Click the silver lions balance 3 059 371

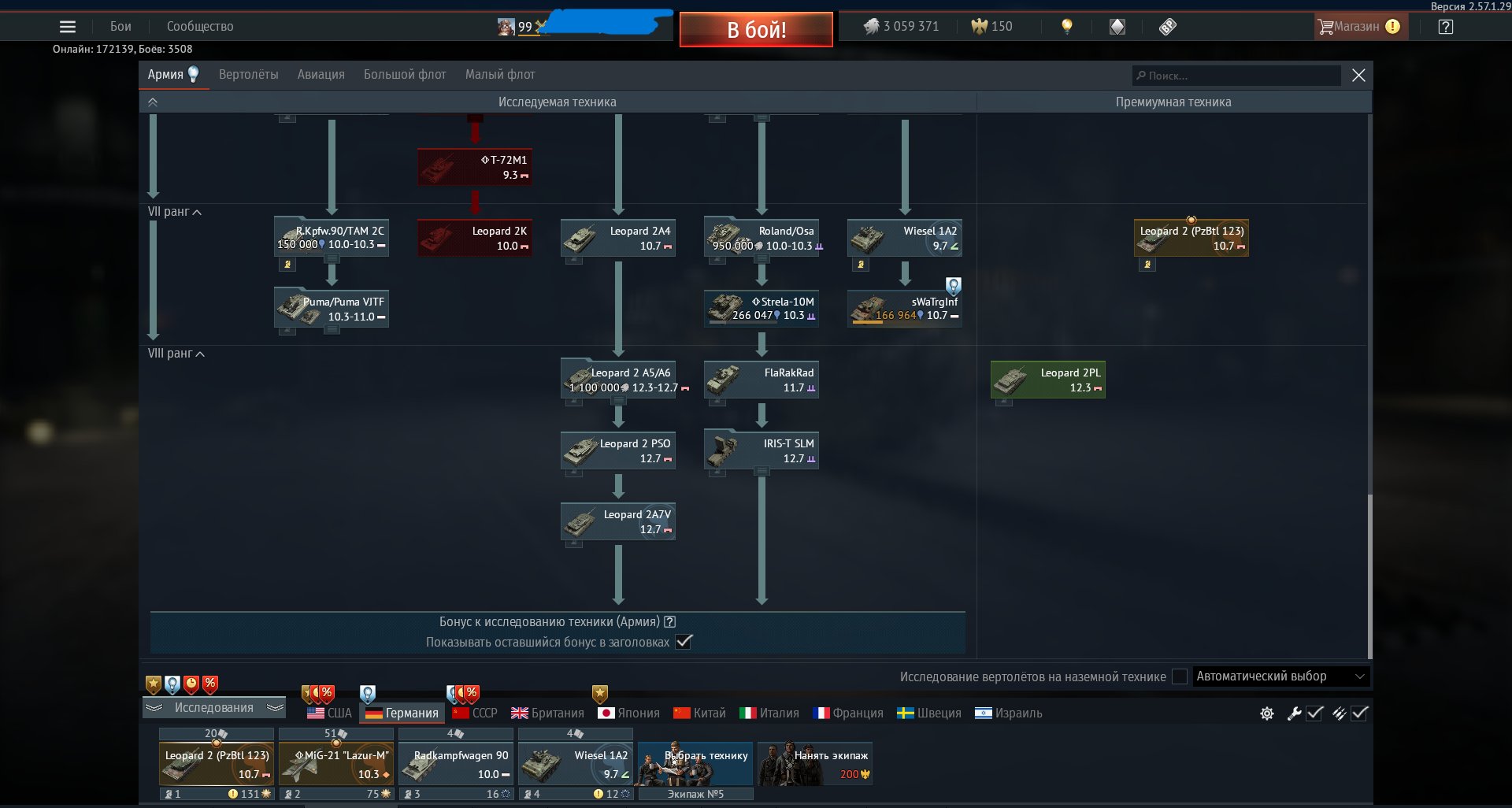pyautogui.click(x=901, y=26)
